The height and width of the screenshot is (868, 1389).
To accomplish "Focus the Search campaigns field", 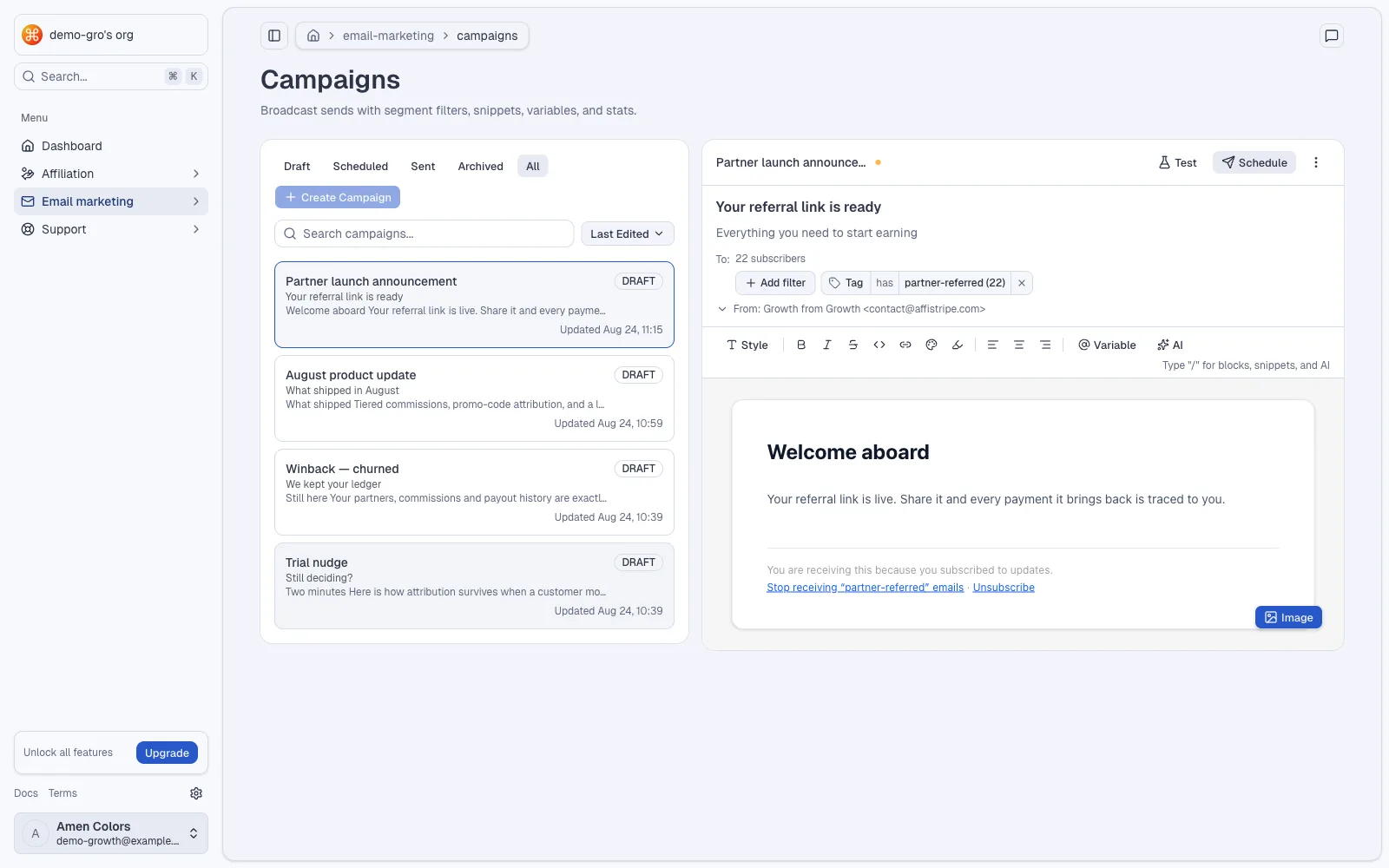I will coord(425,233).
